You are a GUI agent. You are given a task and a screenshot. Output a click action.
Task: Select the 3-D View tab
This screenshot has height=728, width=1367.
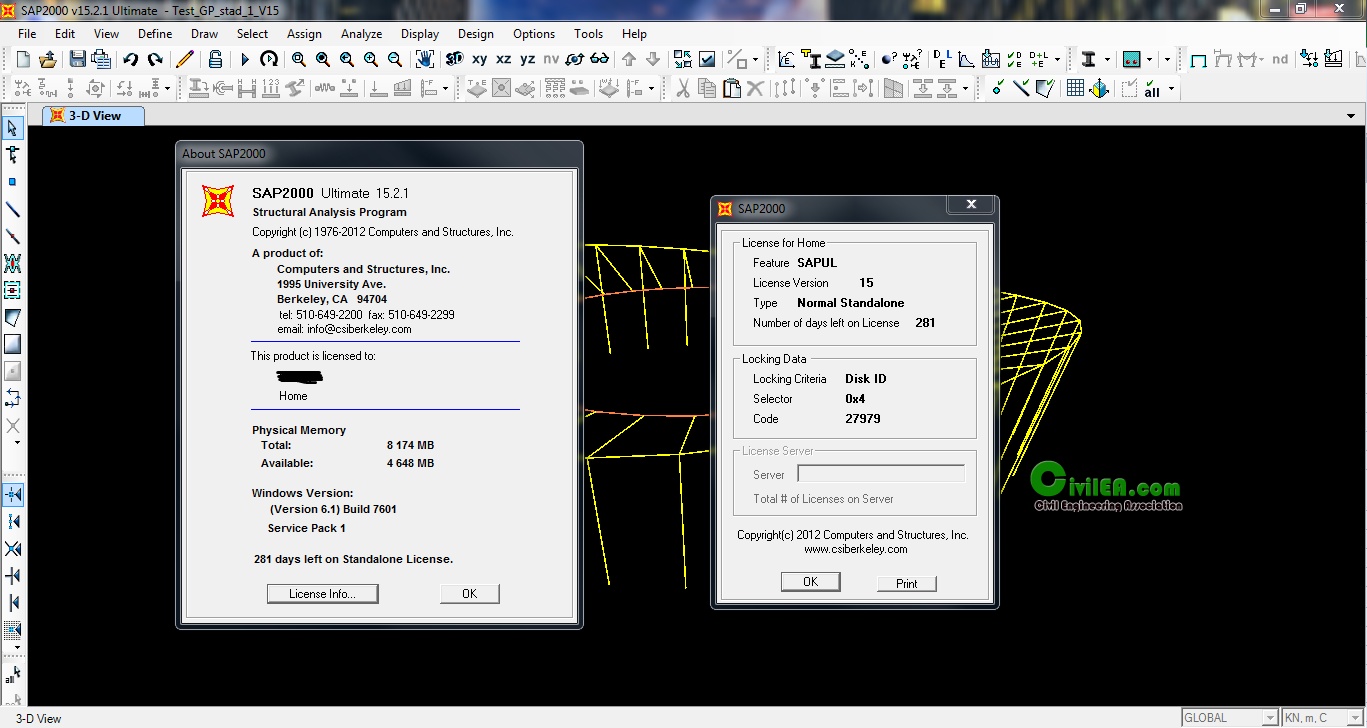(x=94, y=115)
